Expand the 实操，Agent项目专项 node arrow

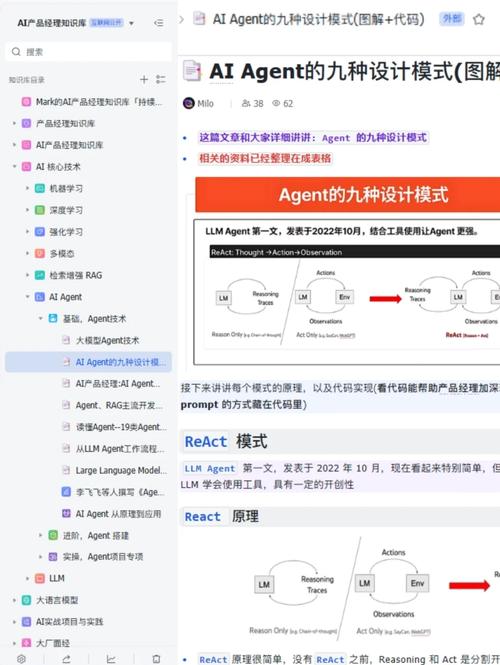(x=40, y=557)
